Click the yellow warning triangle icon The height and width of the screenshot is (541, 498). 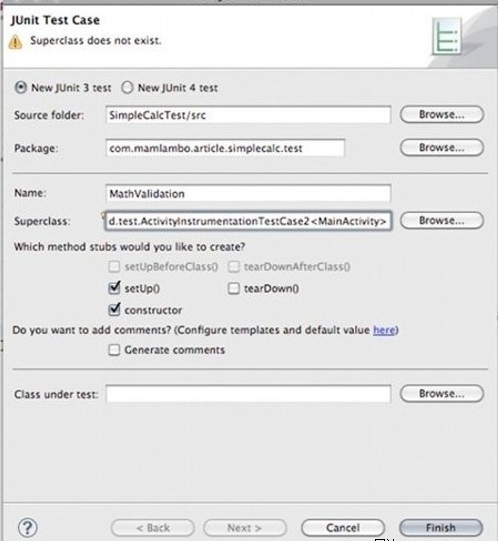pos(15,42)
